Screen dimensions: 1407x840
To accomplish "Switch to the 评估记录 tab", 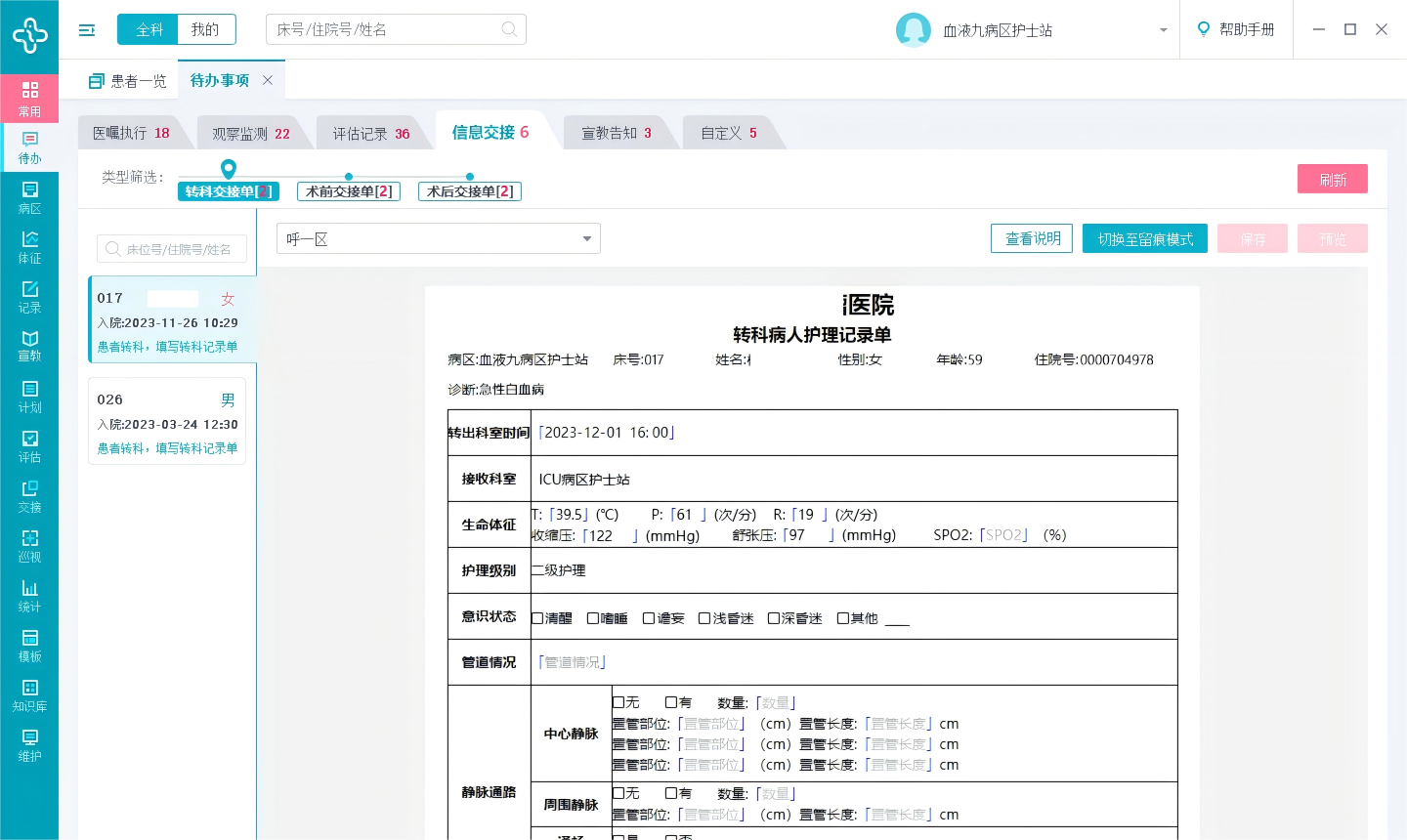I will coord(370,134).
